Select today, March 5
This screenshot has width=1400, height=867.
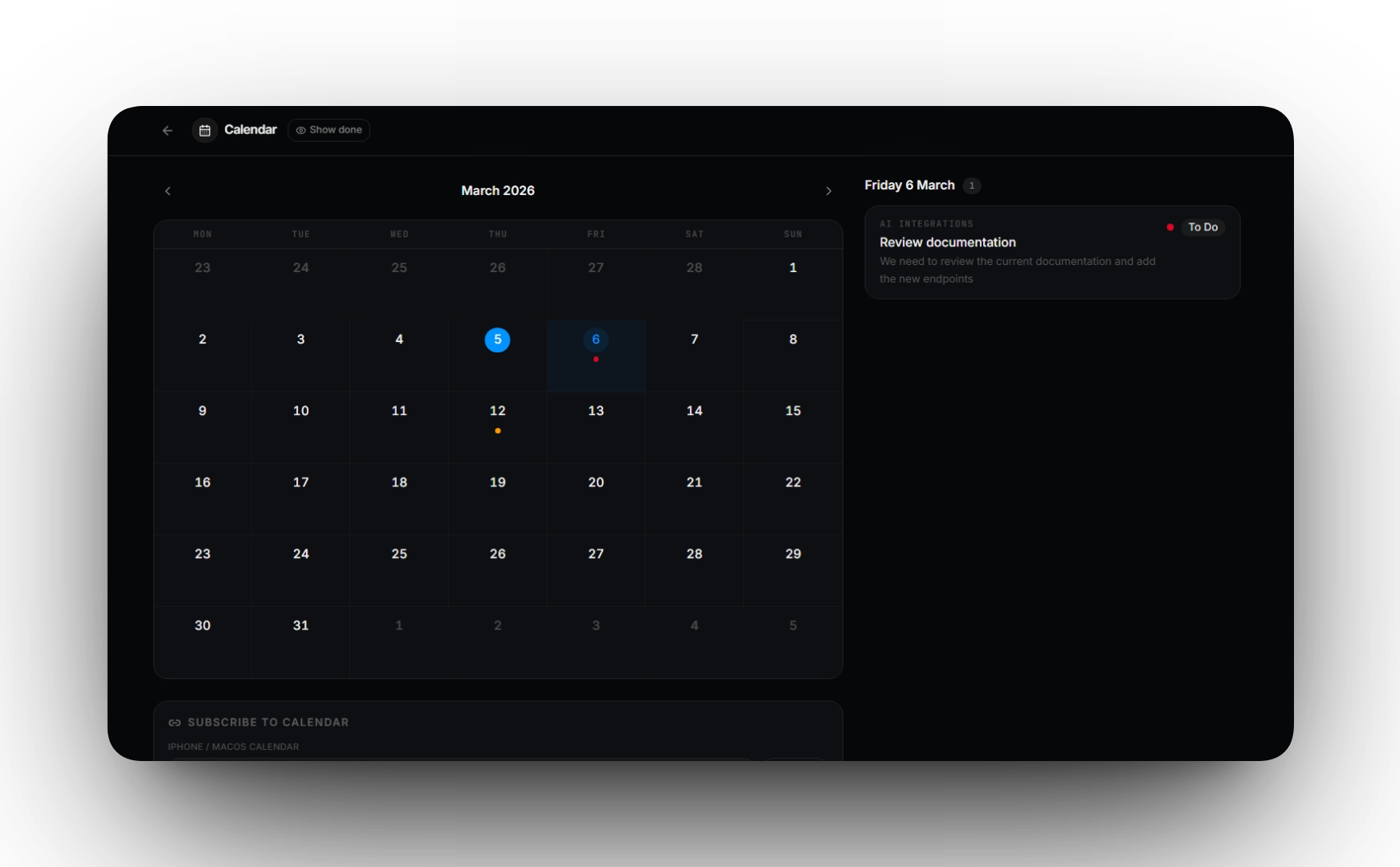point(497,340)
